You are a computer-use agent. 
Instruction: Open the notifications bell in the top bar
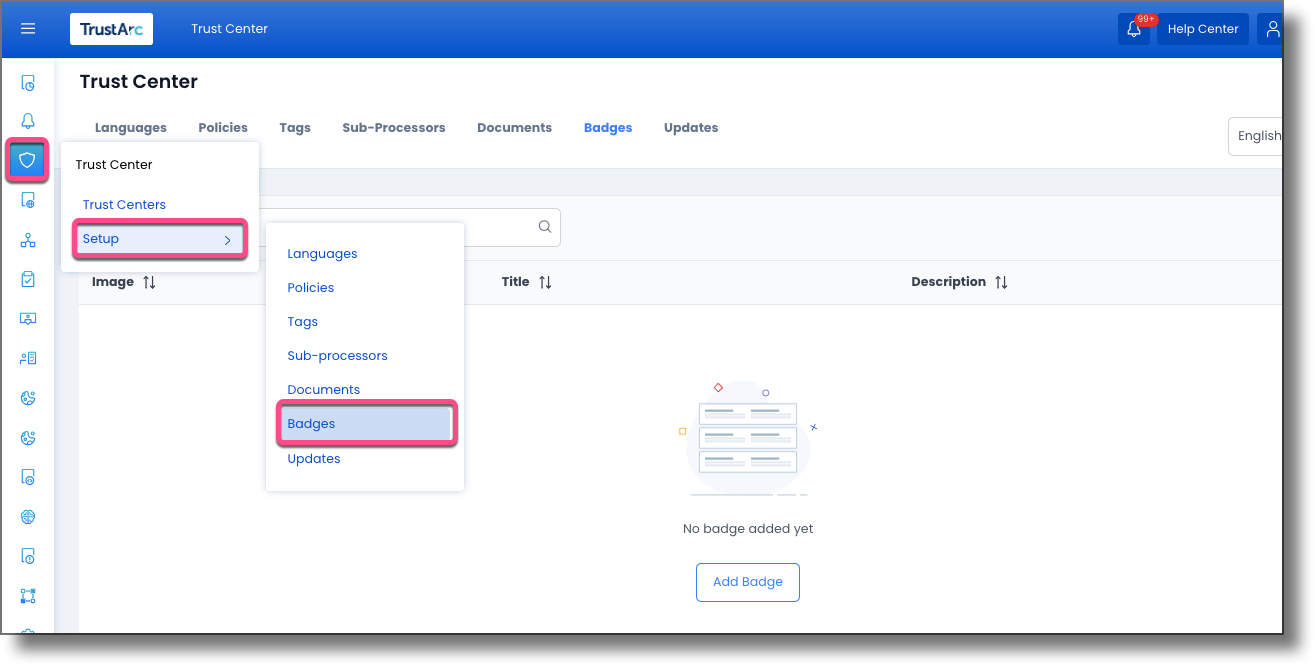click(1134, 30)
